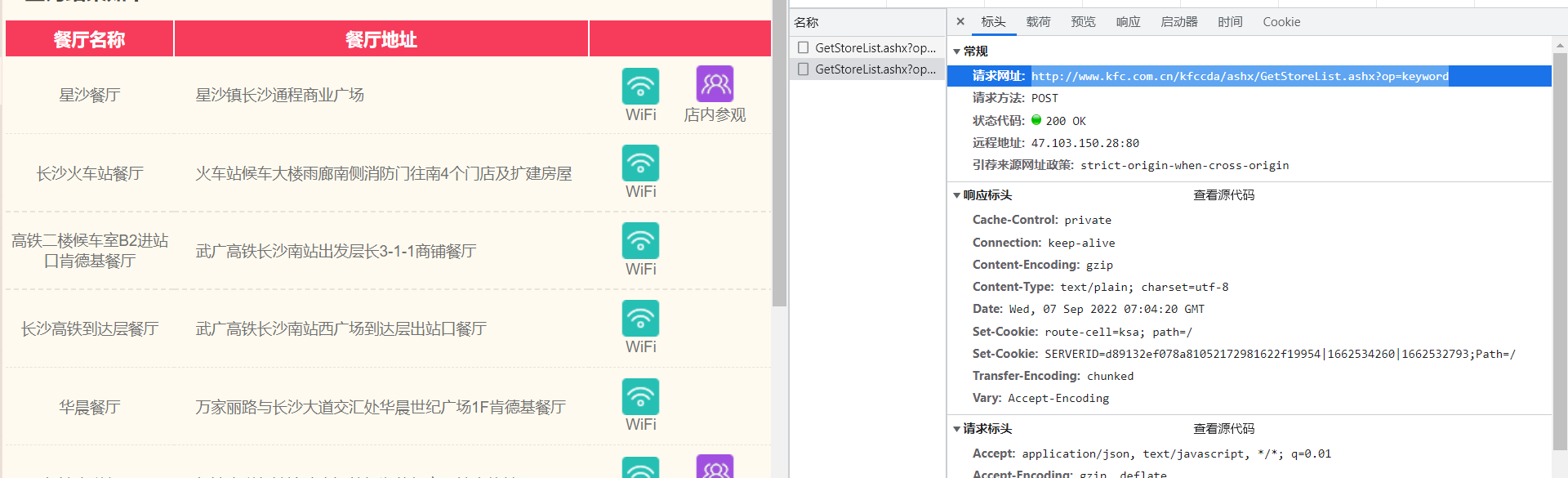Switch to the 启动器 tab
The width and height of the screenshot is (1568, 478).
[1179, 22]
